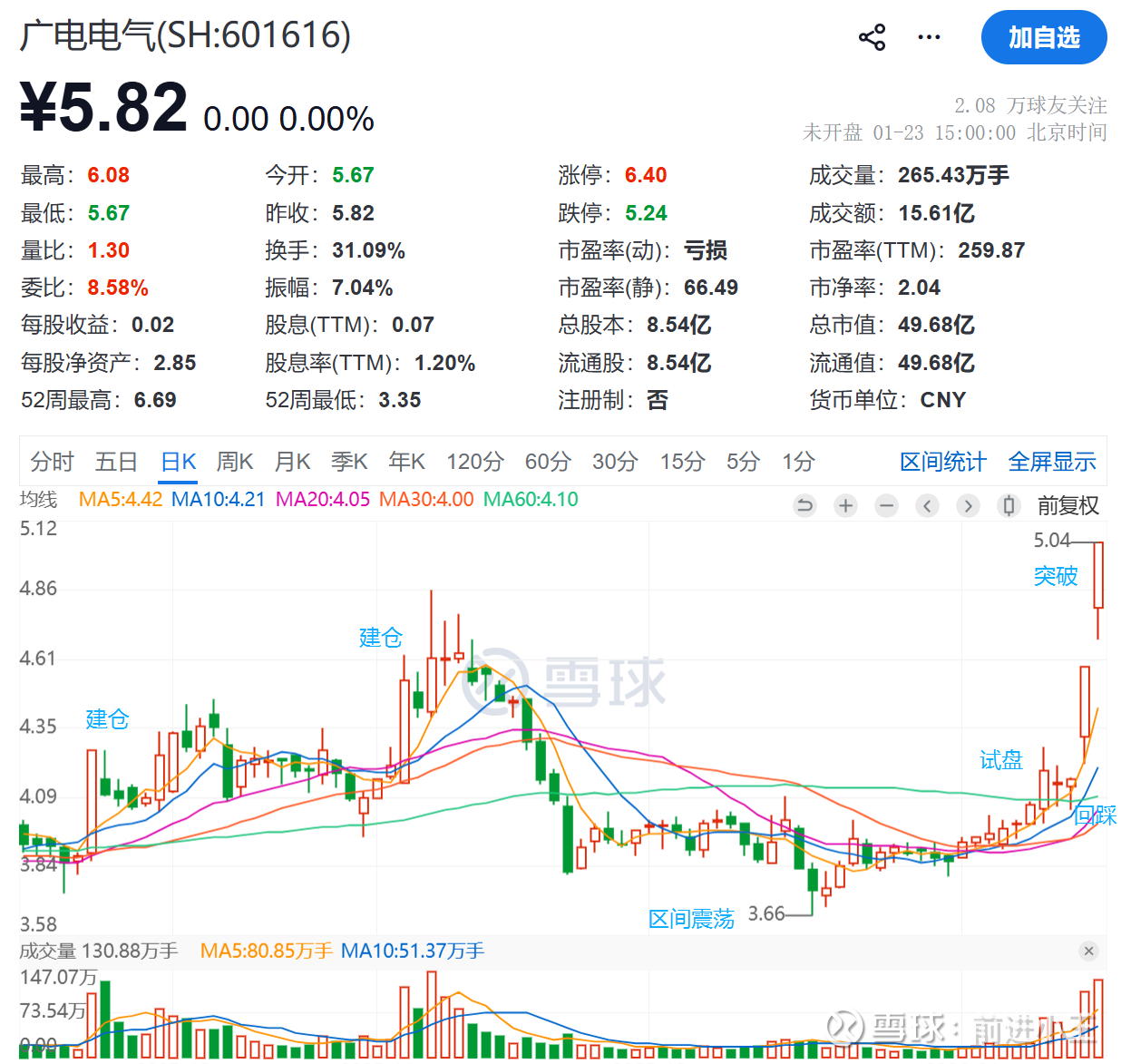The height and width of the screenshot is (1064, 1131).
Task: Open 全屏显示 fullscreen link
Action: tap(1052, 462)
